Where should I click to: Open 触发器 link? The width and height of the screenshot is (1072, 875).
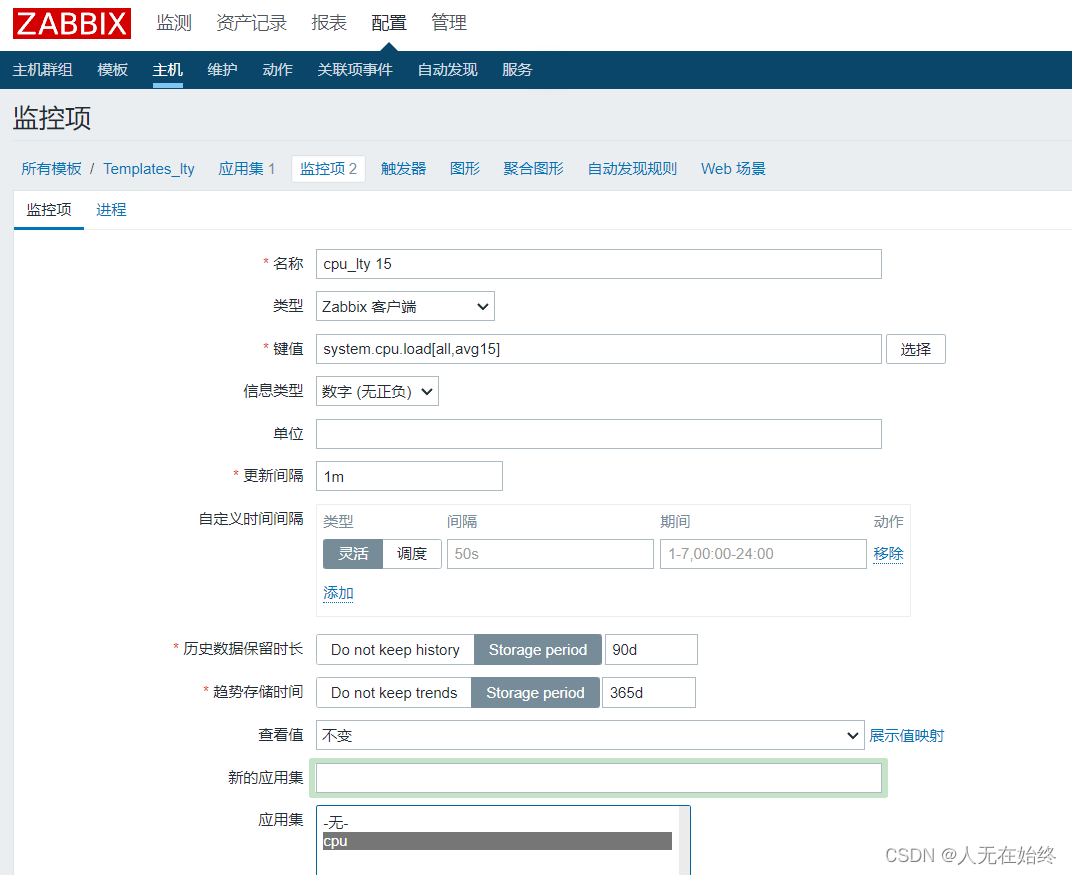pyautogui.click(x=403, y=169)
